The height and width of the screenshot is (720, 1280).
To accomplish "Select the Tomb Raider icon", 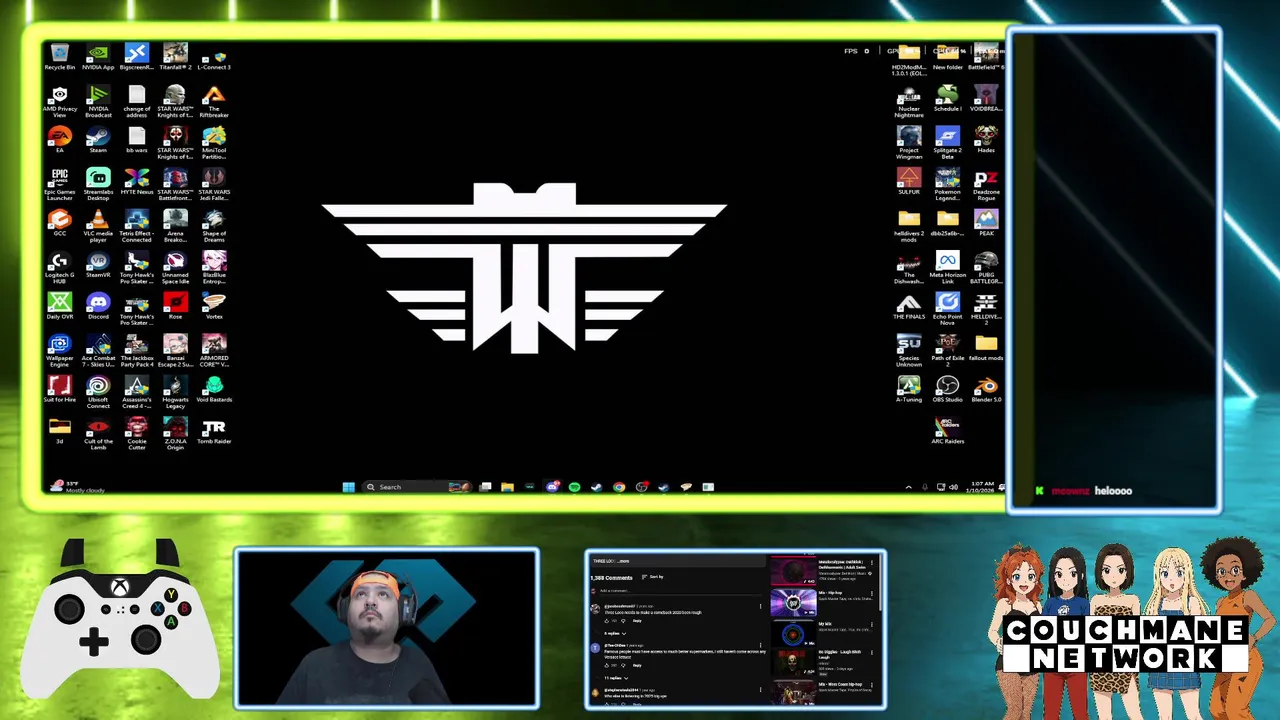I will coord(214,431).
